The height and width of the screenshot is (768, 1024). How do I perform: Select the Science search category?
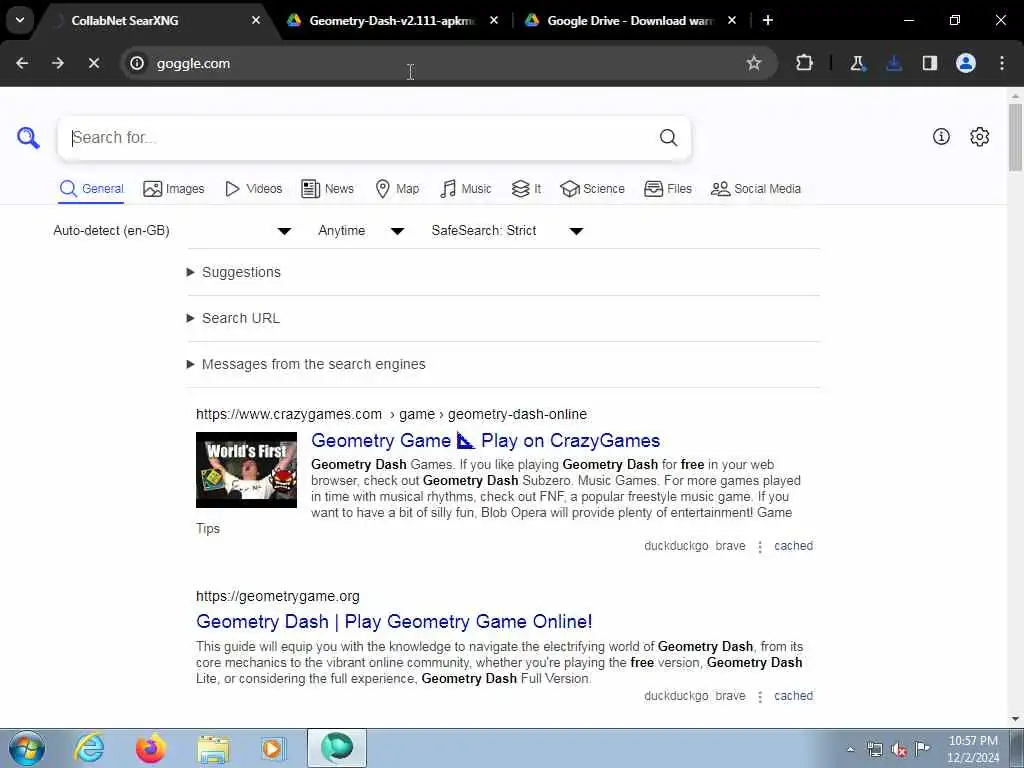[592, 189]
